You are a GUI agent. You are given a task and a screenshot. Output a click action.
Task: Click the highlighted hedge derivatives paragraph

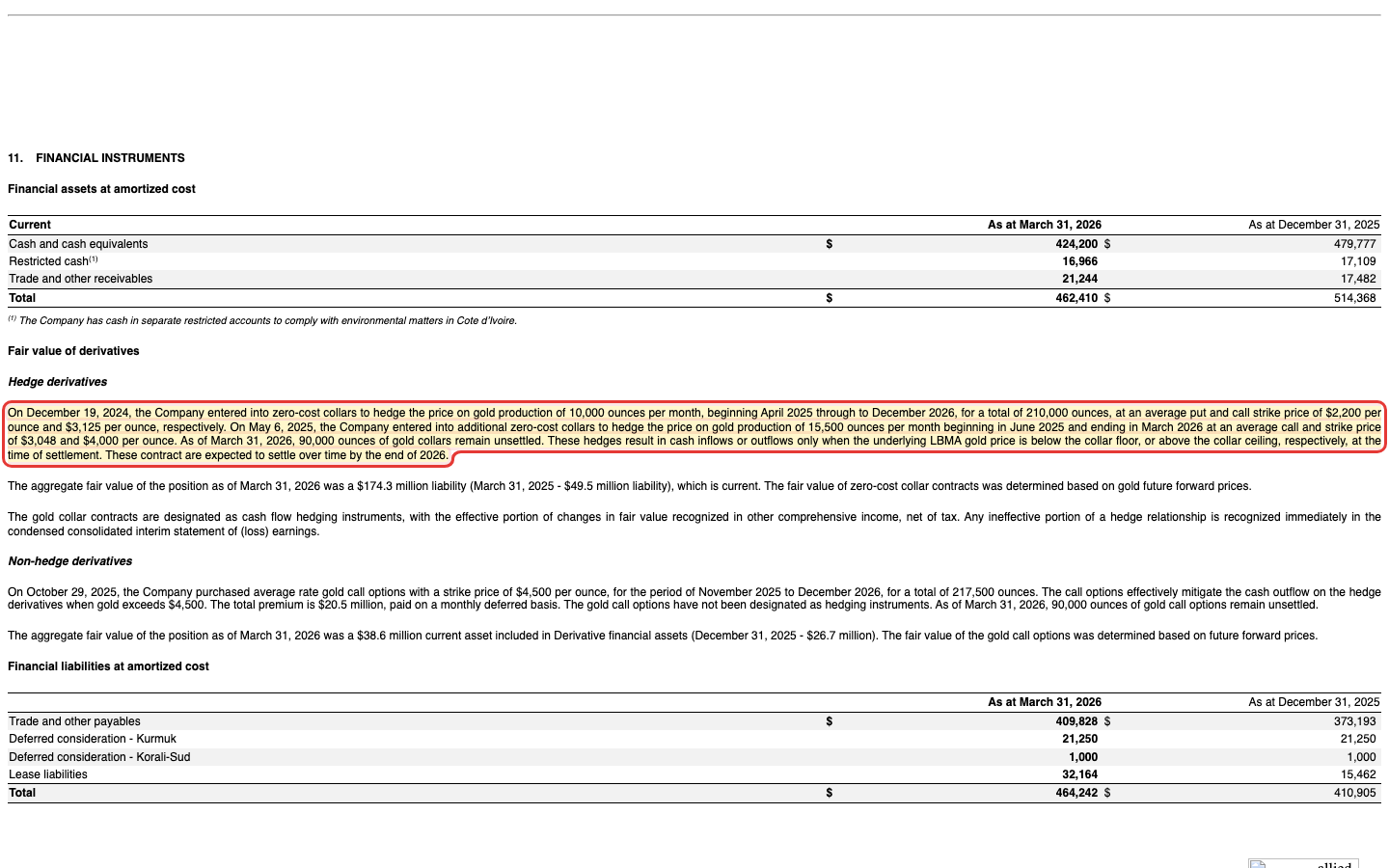tap(694, 434)
